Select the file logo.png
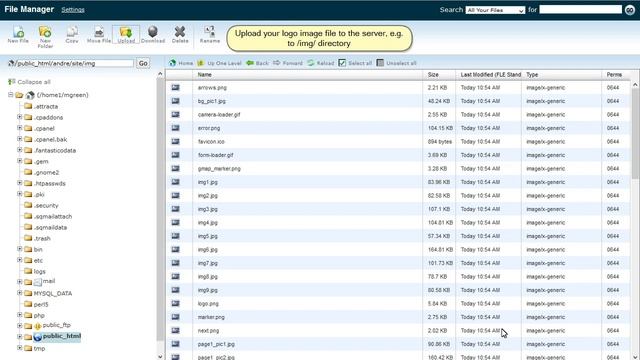 click(x=208, y=304)
